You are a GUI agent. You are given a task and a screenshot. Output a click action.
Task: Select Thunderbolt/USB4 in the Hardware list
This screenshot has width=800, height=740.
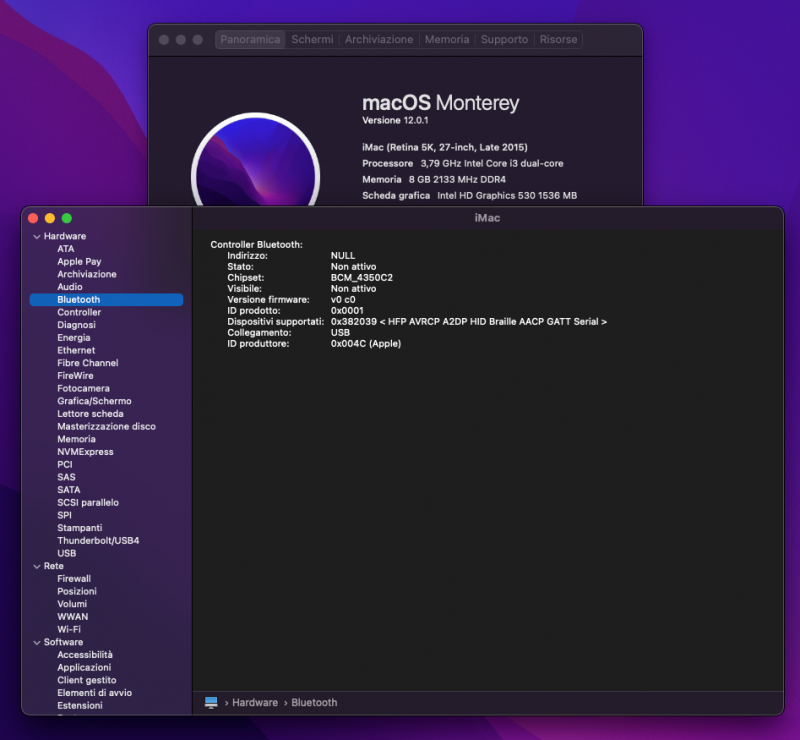pos(98,541)
